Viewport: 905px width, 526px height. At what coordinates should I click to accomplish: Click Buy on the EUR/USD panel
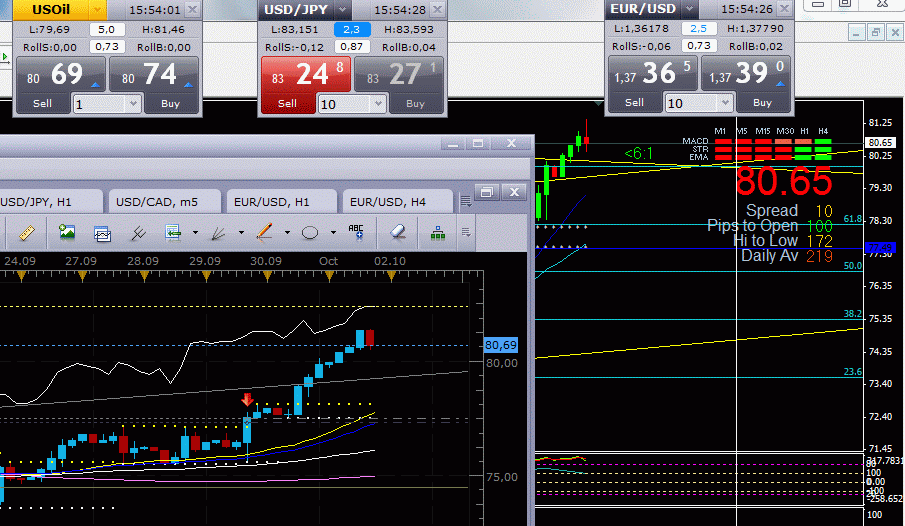(762, 102)
